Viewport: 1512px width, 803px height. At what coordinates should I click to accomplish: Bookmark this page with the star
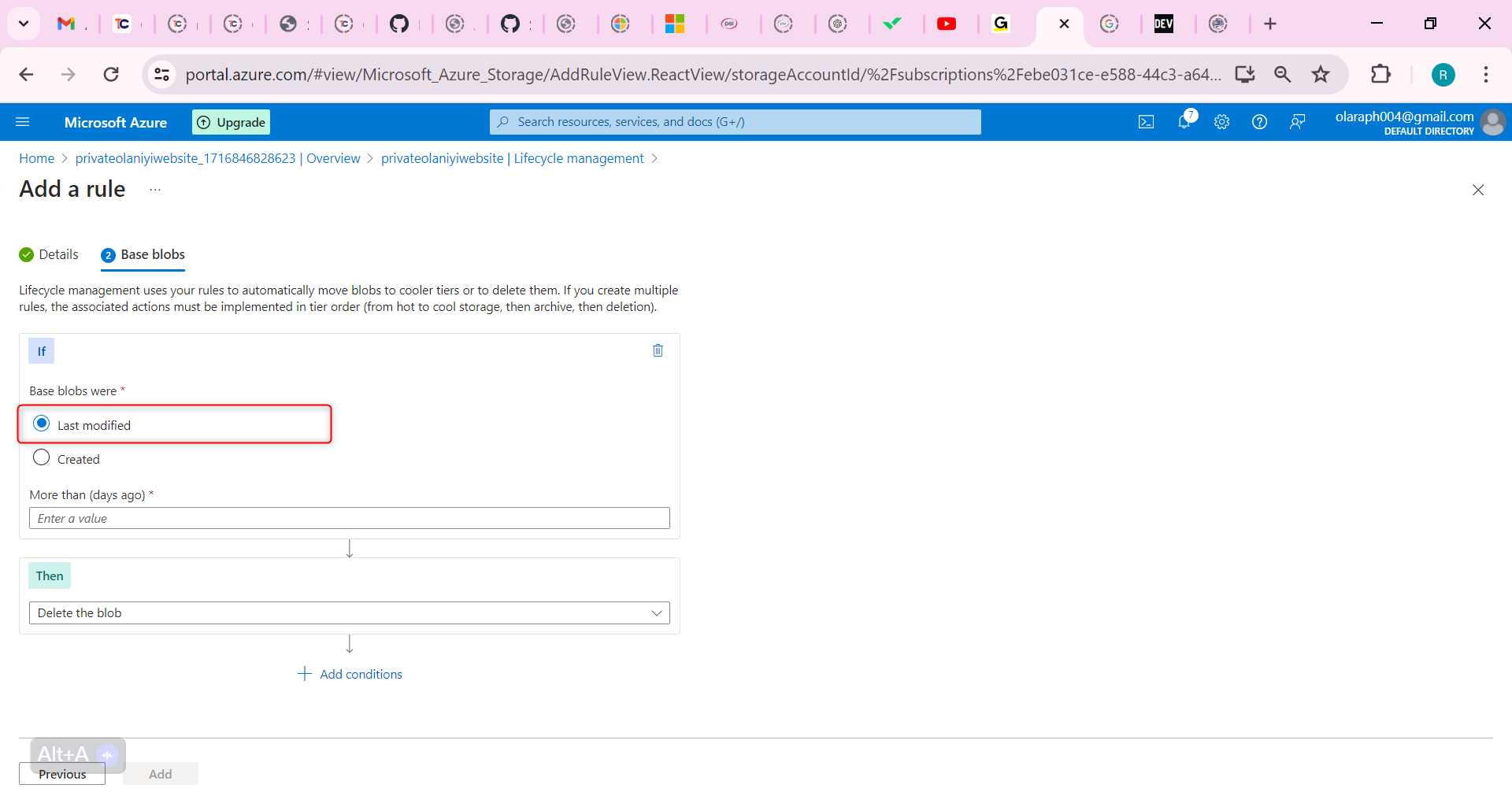point(1321,75)
